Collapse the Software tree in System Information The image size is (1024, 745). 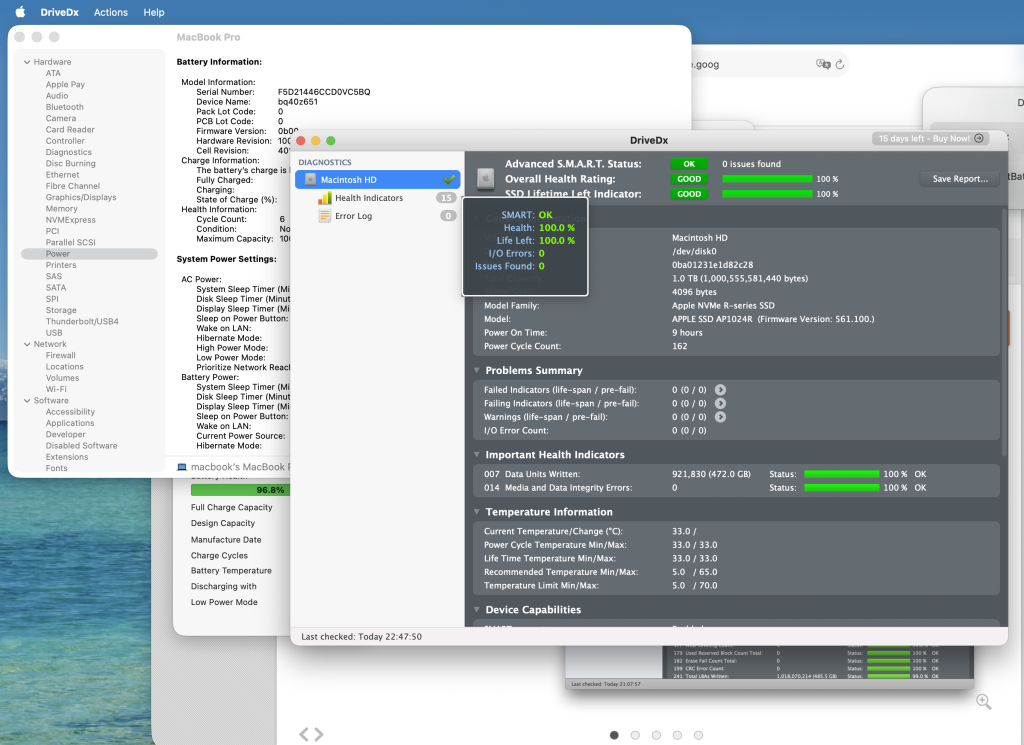click(27, 401)
